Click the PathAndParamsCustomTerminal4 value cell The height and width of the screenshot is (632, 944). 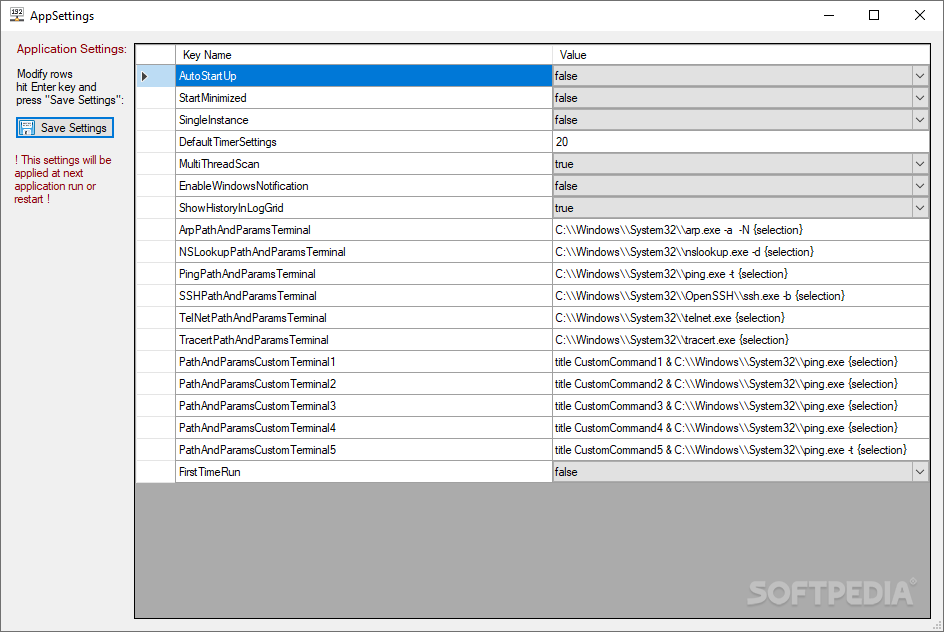[x=741, y=428]
